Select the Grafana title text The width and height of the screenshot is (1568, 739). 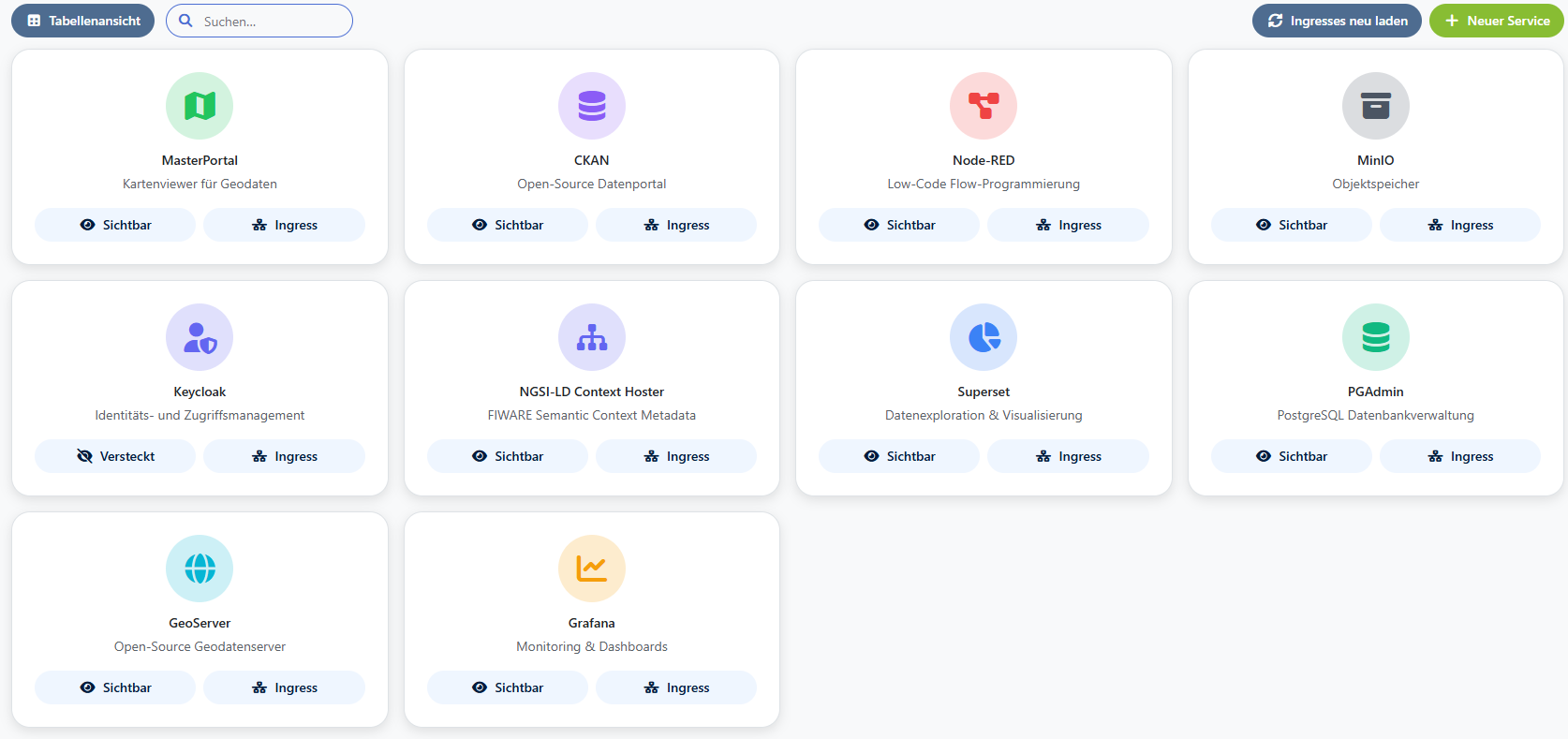click(x=592, y=623)
